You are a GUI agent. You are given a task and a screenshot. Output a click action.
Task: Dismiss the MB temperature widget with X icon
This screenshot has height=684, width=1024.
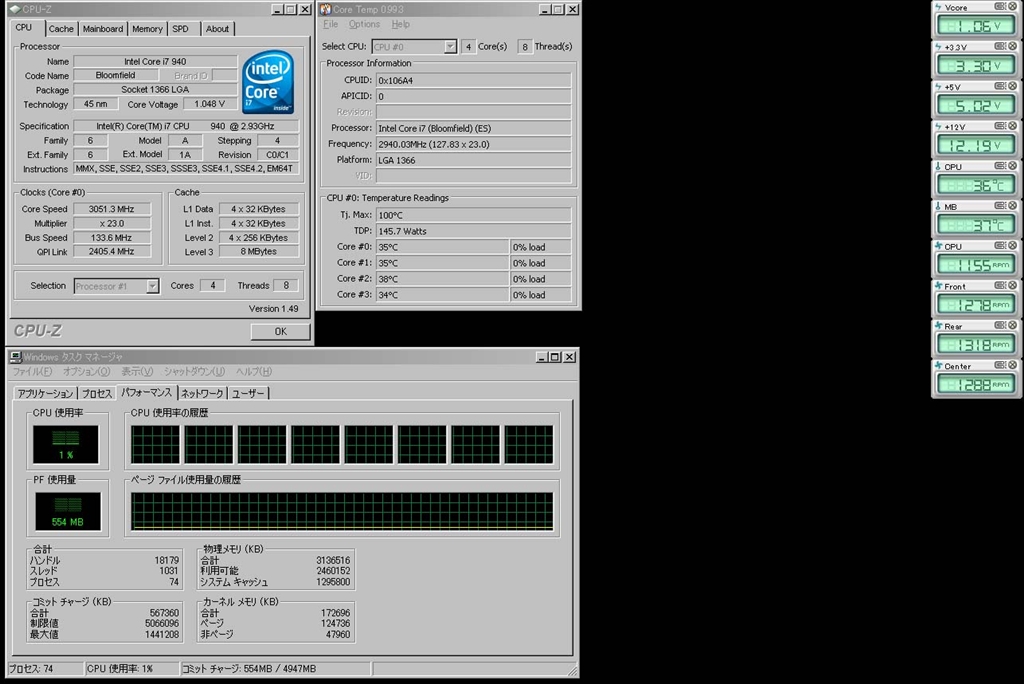[1012, 206]
